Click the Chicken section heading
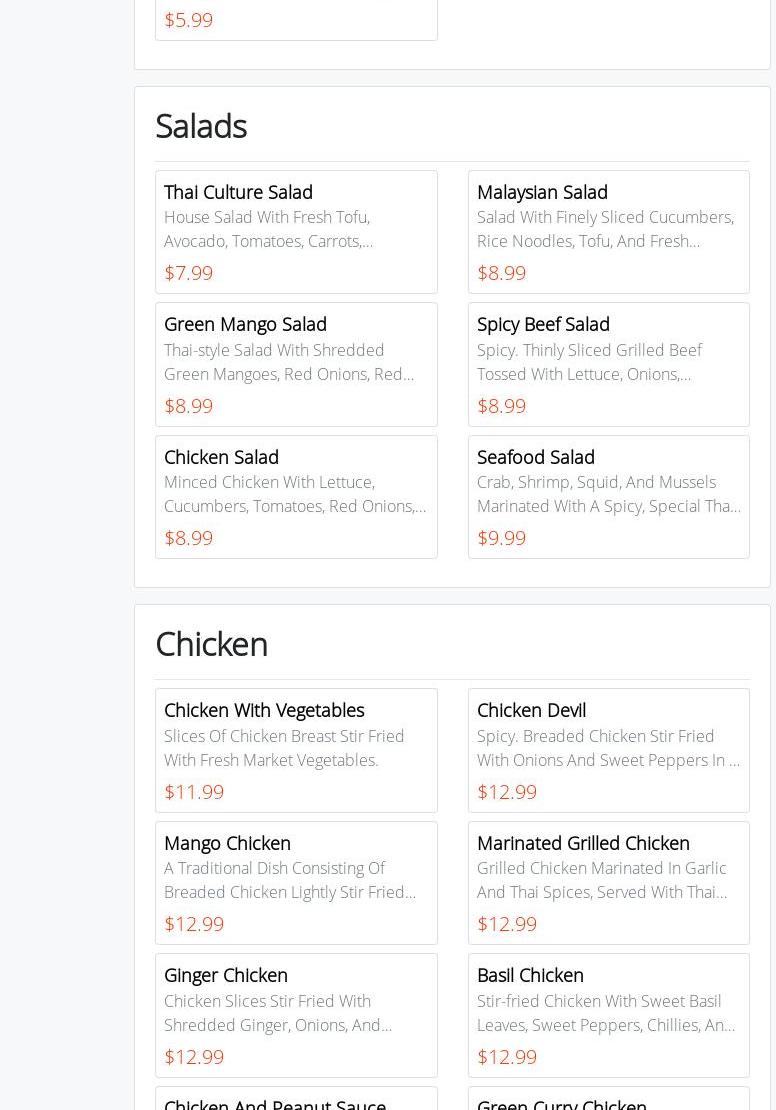Viewport: 776px width, 1110px height. point(211,644)
